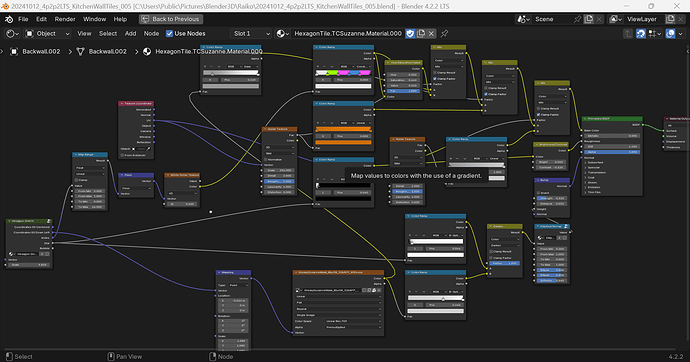Image resolution: width=690 pixels, height=362 pixels.
Task: Open the File menu
Action: point(23,19)
